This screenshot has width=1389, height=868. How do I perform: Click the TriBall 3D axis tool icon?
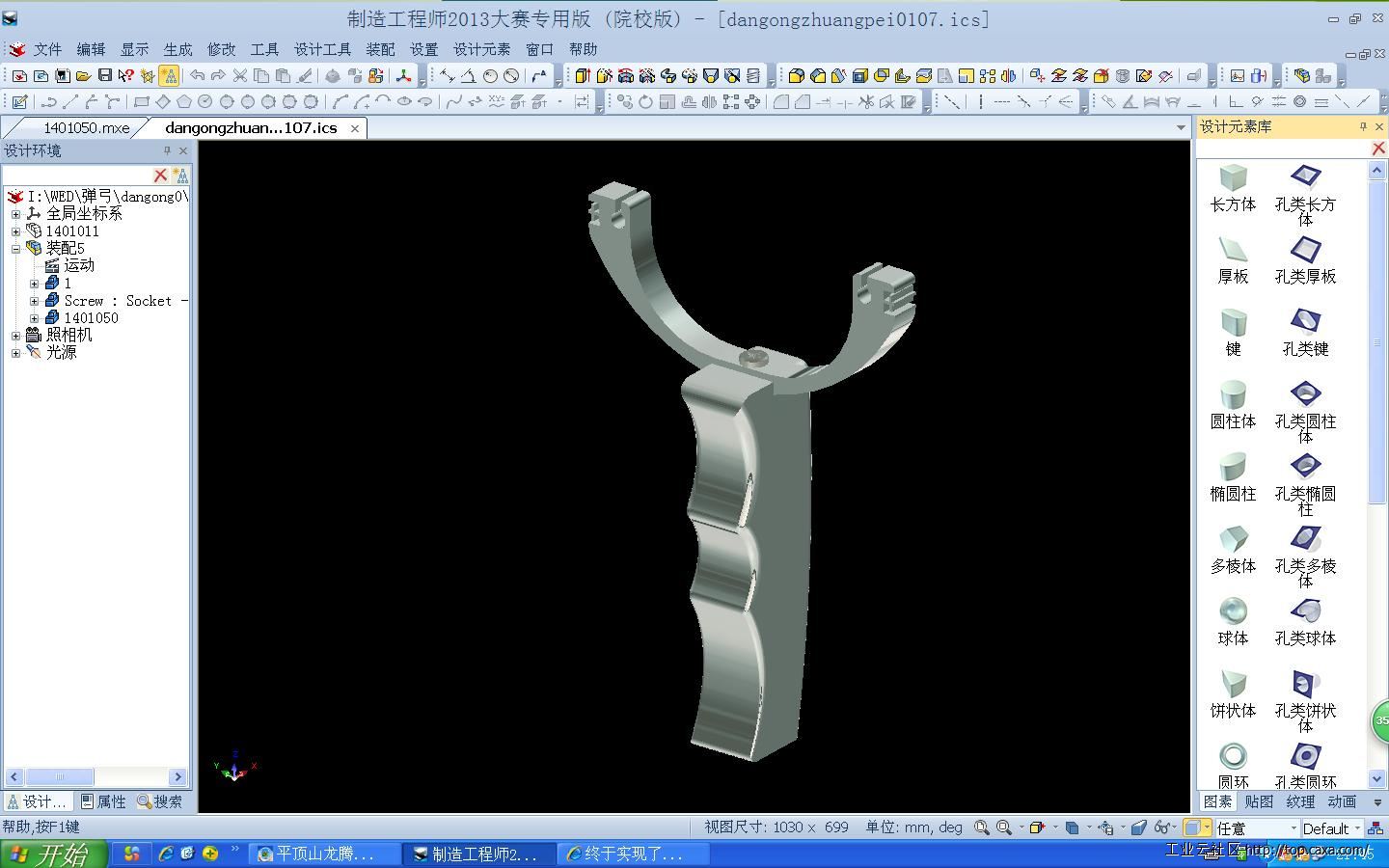(403, 75)
